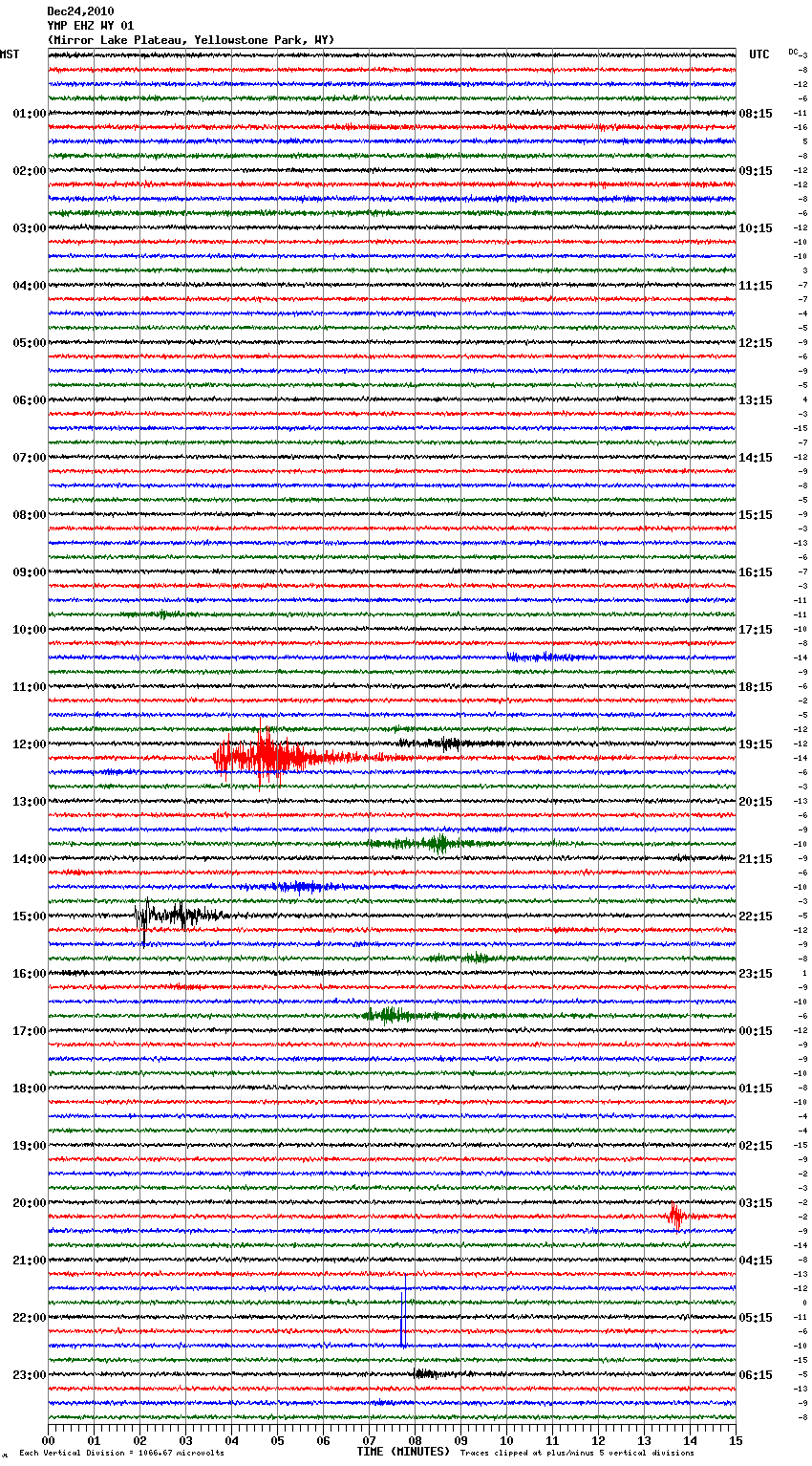This screenshot has height=1466, width=812.
Task: Select the station code YMP EHZ WY 01
Action: click(91, 26)
